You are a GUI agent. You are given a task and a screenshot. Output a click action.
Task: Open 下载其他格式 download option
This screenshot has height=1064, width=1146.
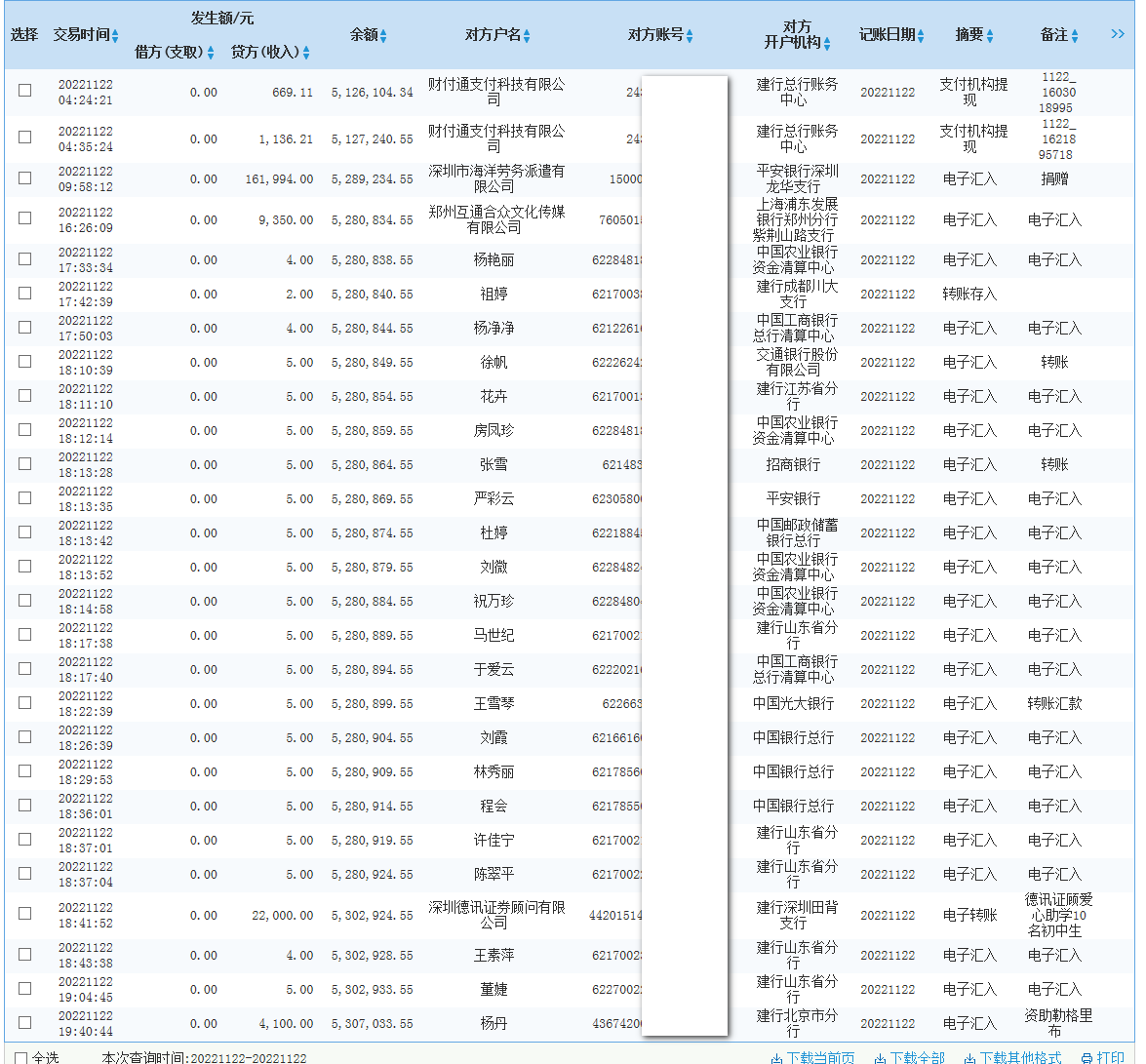click(x=1020, y=1057)
